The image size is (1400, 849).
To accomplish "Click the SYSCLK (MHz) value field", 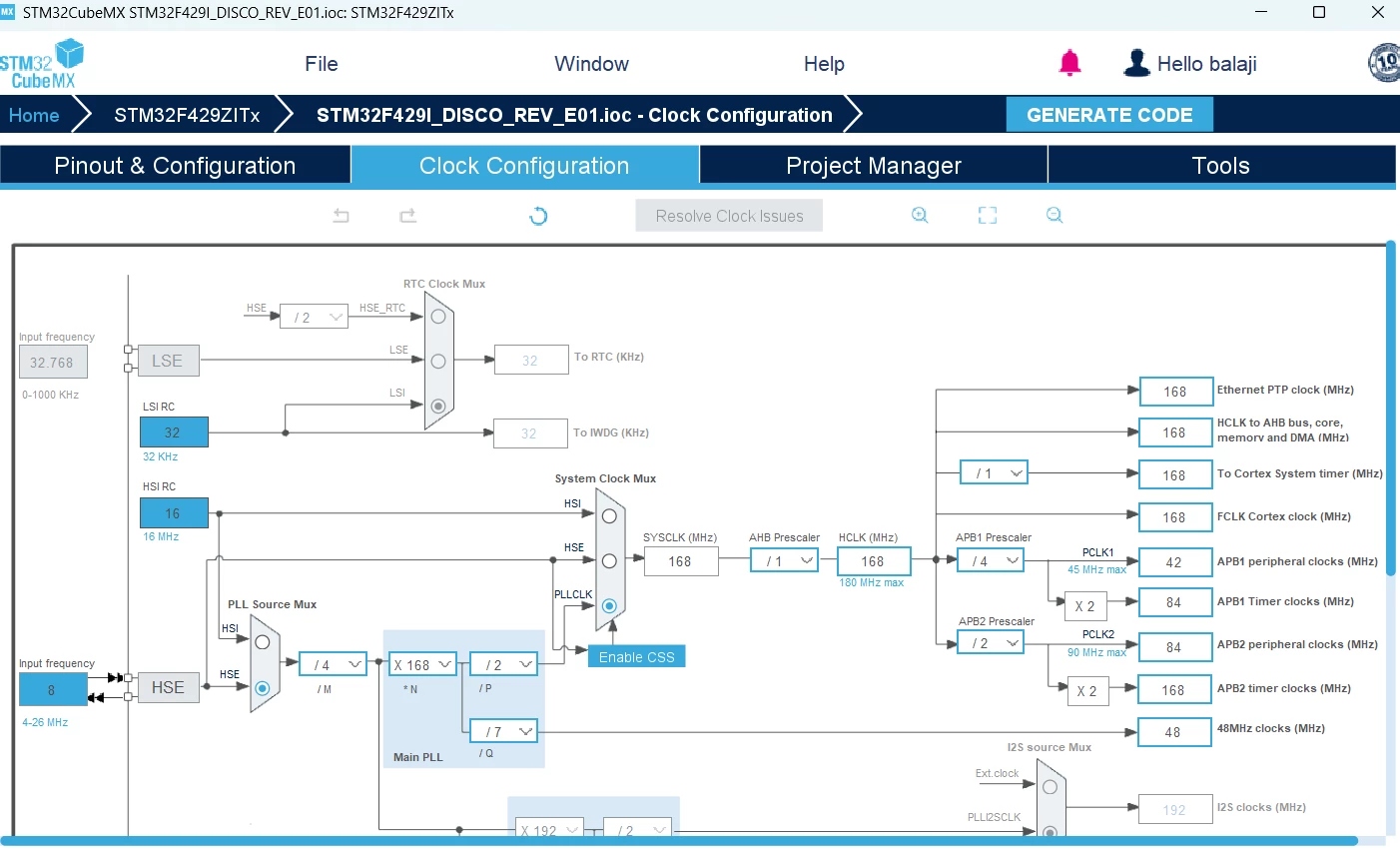I will [680, 561].
